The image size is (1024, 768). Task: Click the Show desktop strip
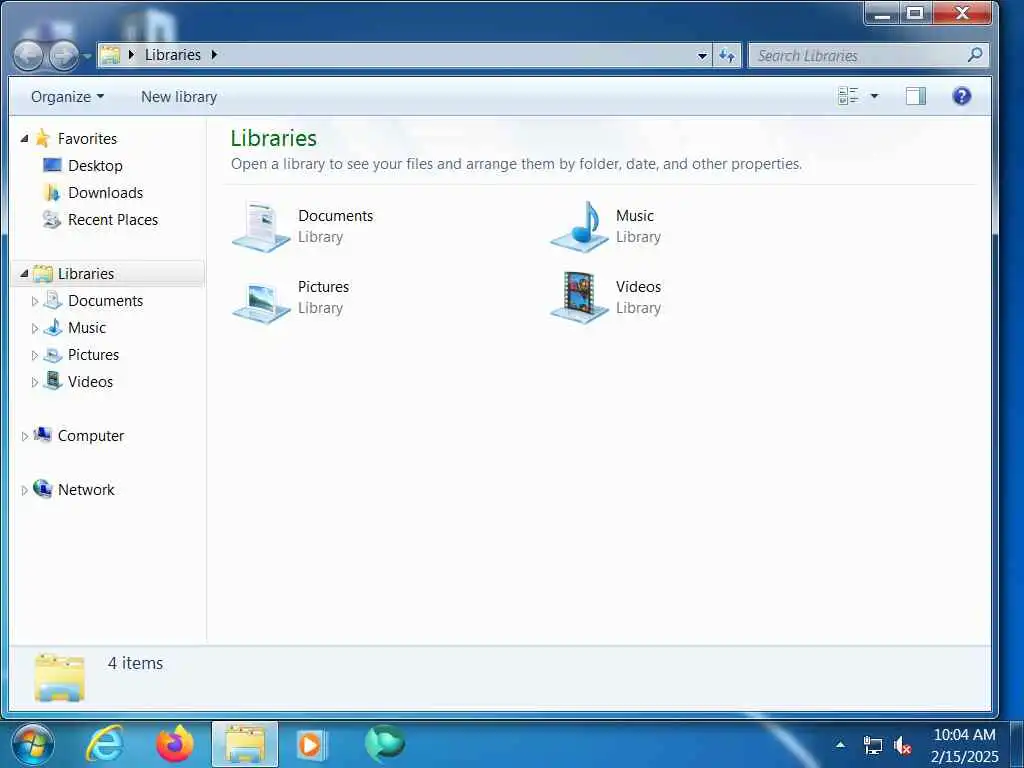(x=1016, y=744)
